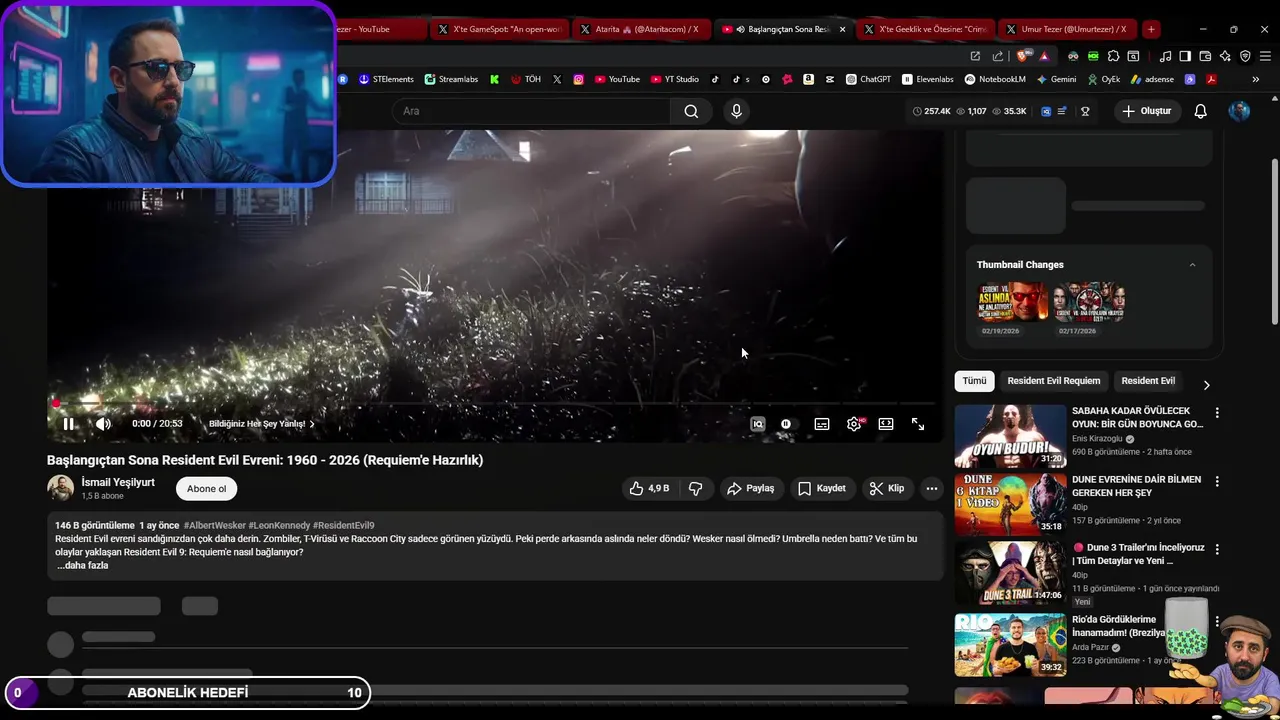Image resolution: width=1280 pixels, height=720 pixels.
Task: Enter fullscreen mode
Action: point(918,424)
